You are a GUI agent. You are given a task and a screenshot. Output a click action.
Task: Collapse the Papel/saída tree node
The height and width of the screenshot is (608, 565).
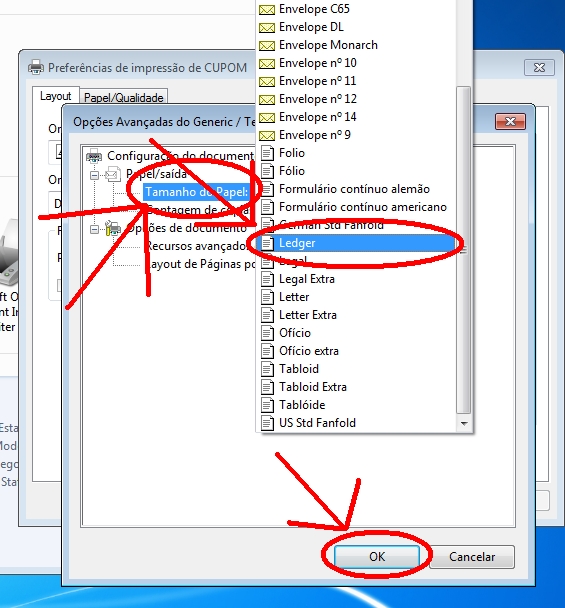(94, 176)
